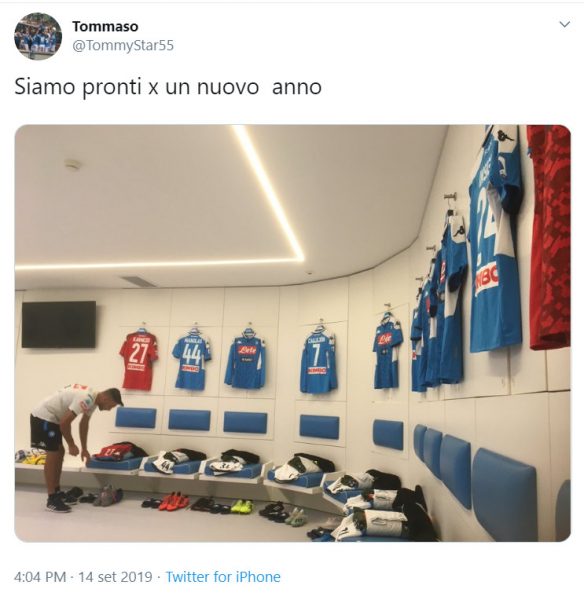Viewport: 584px width, 600px height.
Task: Click the red patterned jersey at the right edge
Action: coord(549,237)
